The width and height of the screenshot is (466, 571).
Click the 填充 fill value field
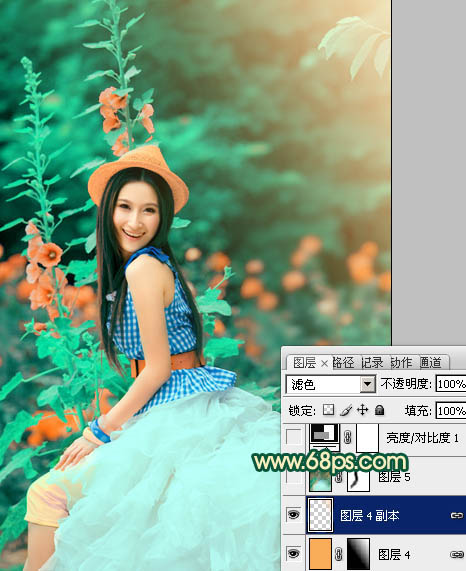(451, 411)
